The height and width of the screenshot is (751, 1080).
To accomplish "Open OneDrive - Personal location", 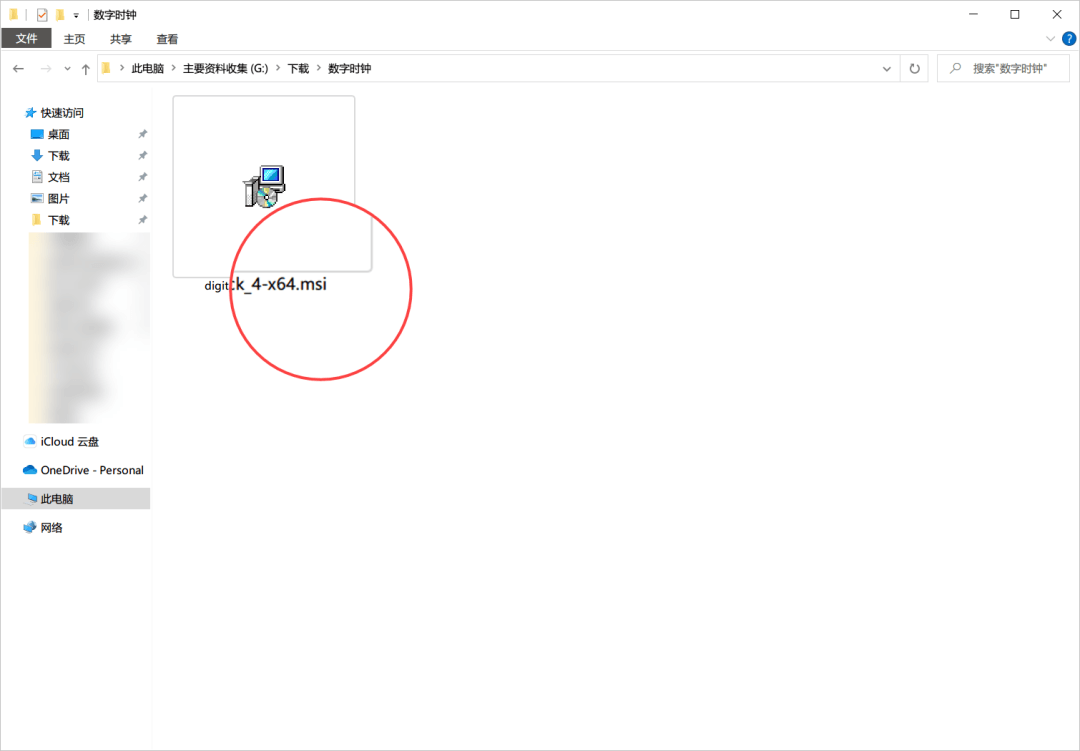I will coord(83,470).
